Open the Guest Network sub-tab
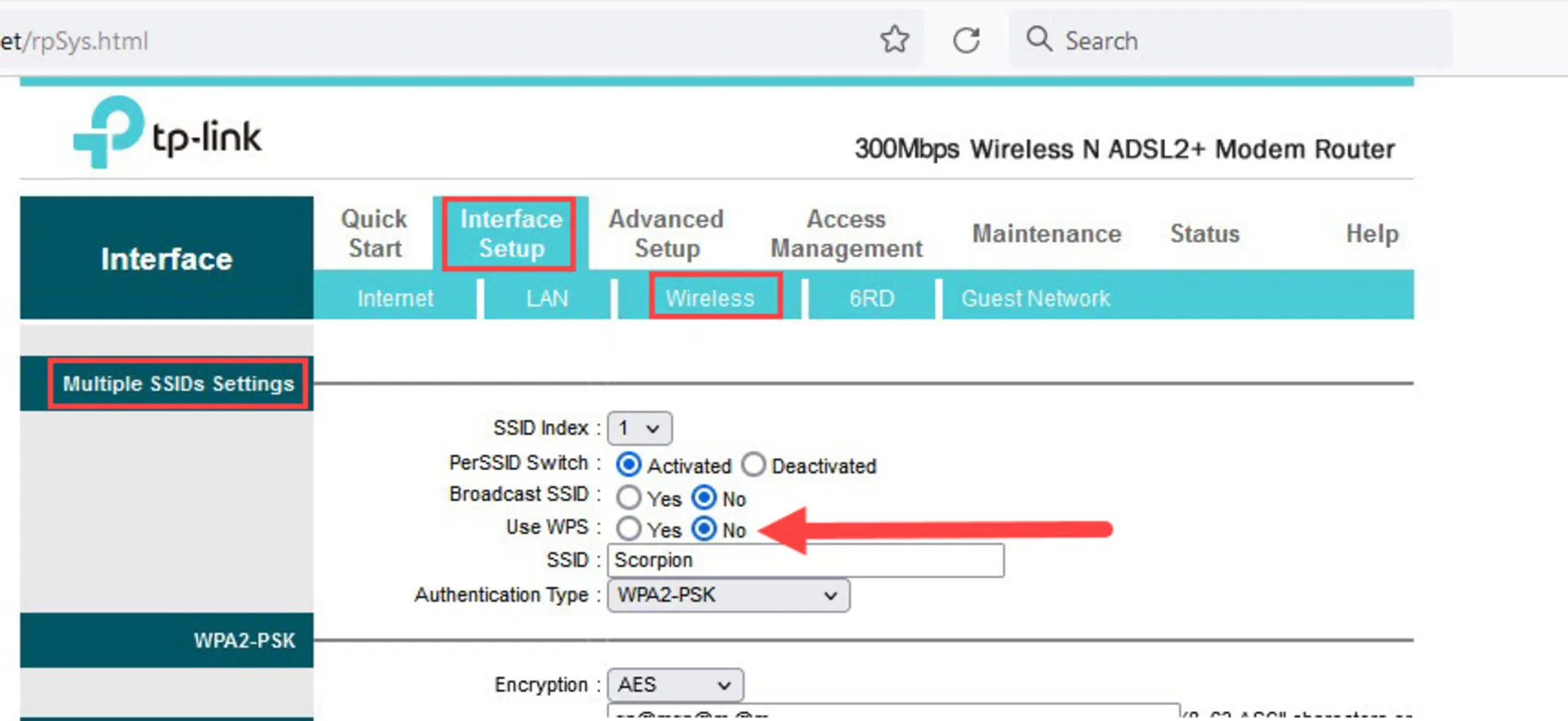Screen dimensions: 1568x721 coord(1035,298)
